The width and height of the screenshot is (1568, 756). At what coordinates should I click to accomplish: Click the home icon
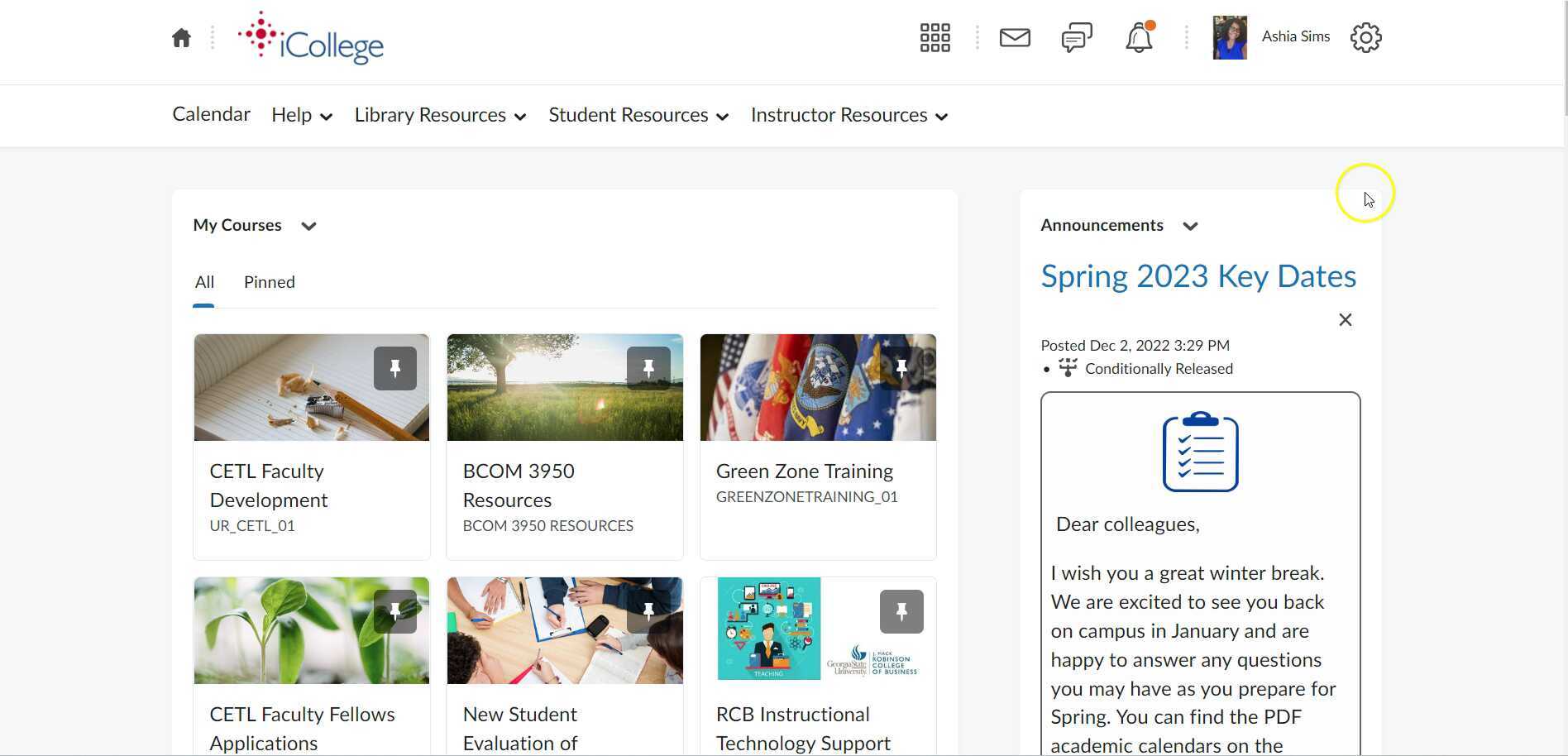coord(181,36)
